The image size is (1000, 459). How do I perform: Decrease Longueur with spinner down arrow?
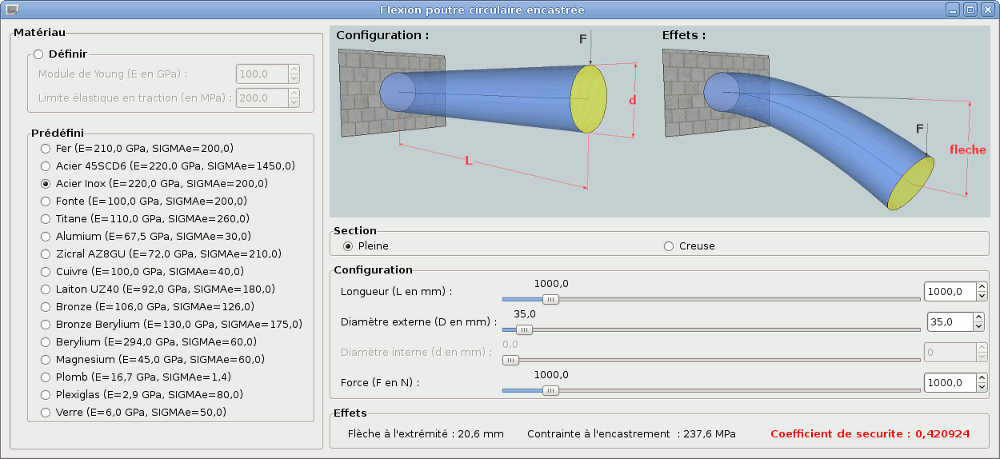tap(982, 296)
